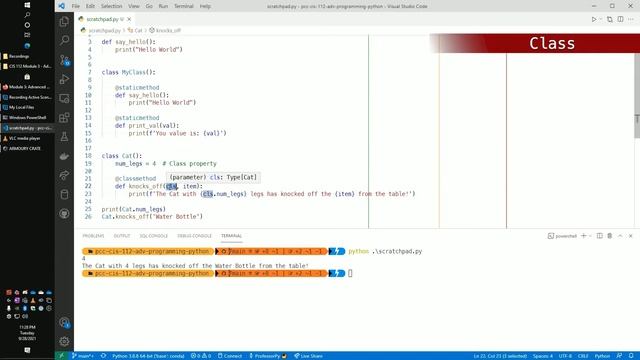Select the Python 3.8.8 interpreter status item
This screenshot has height=360, width=640.
(148, 356)
